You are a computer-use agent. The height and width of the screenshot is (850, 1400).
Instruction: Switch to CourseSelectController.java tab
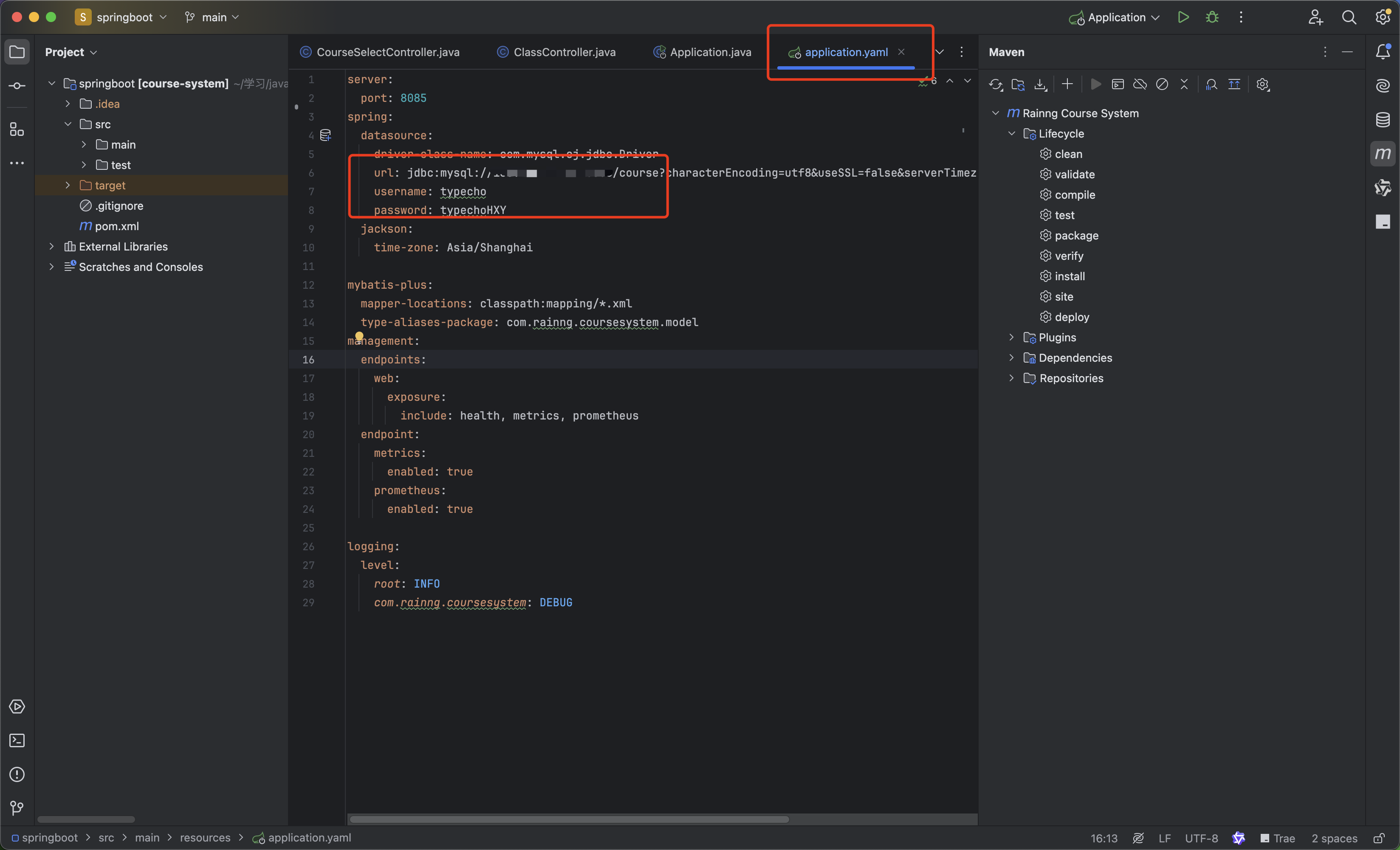(380, 52)
